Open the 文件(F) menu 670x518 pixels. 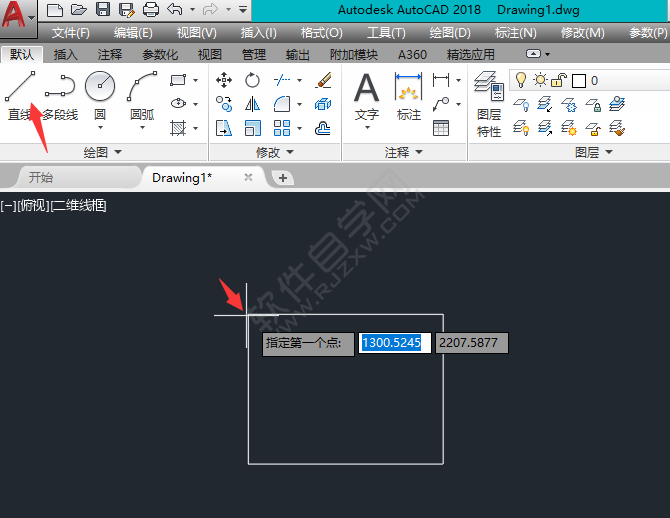point(71,33)
